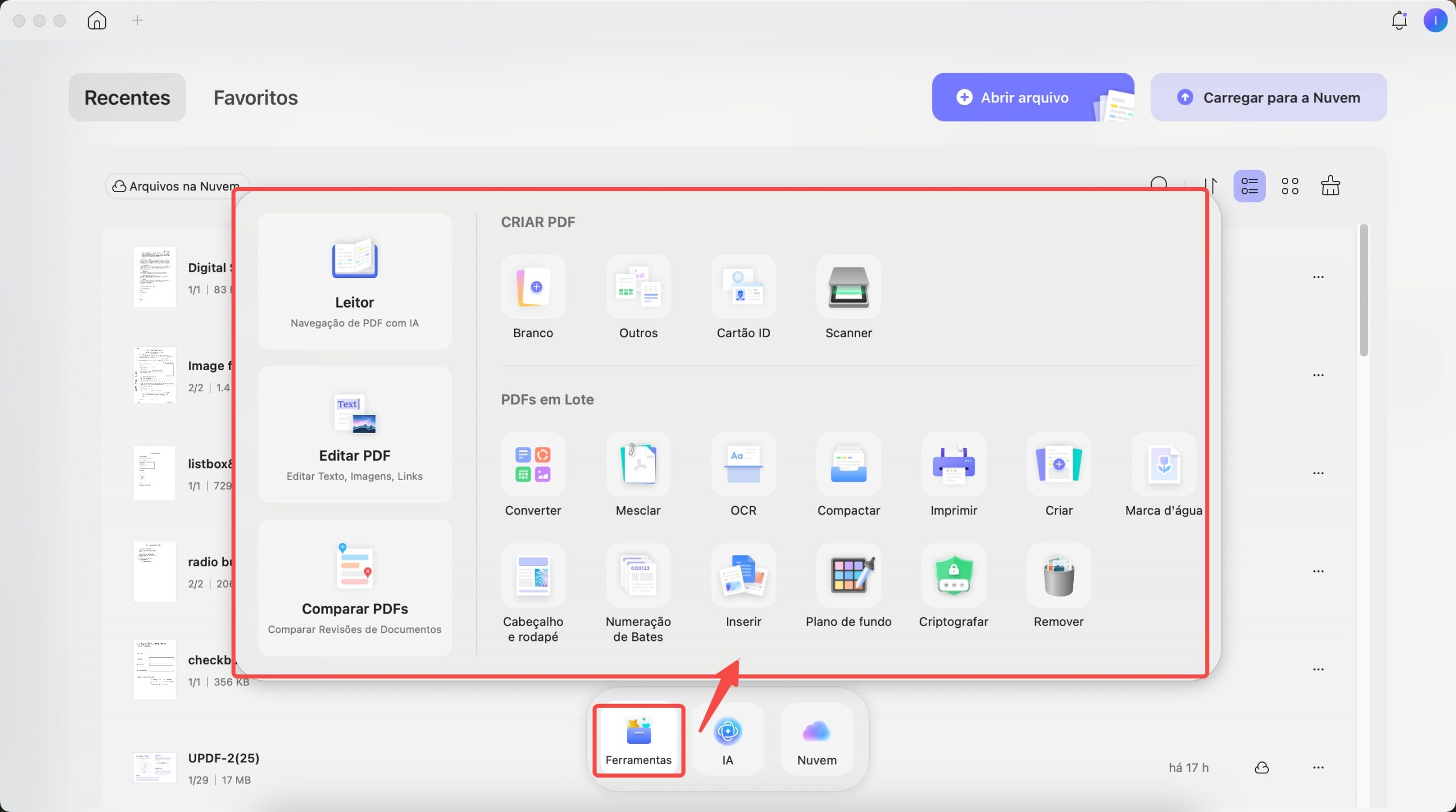Screen dimensions: 1456x812
Task: Switch to list view
Action: point(1249,186)
